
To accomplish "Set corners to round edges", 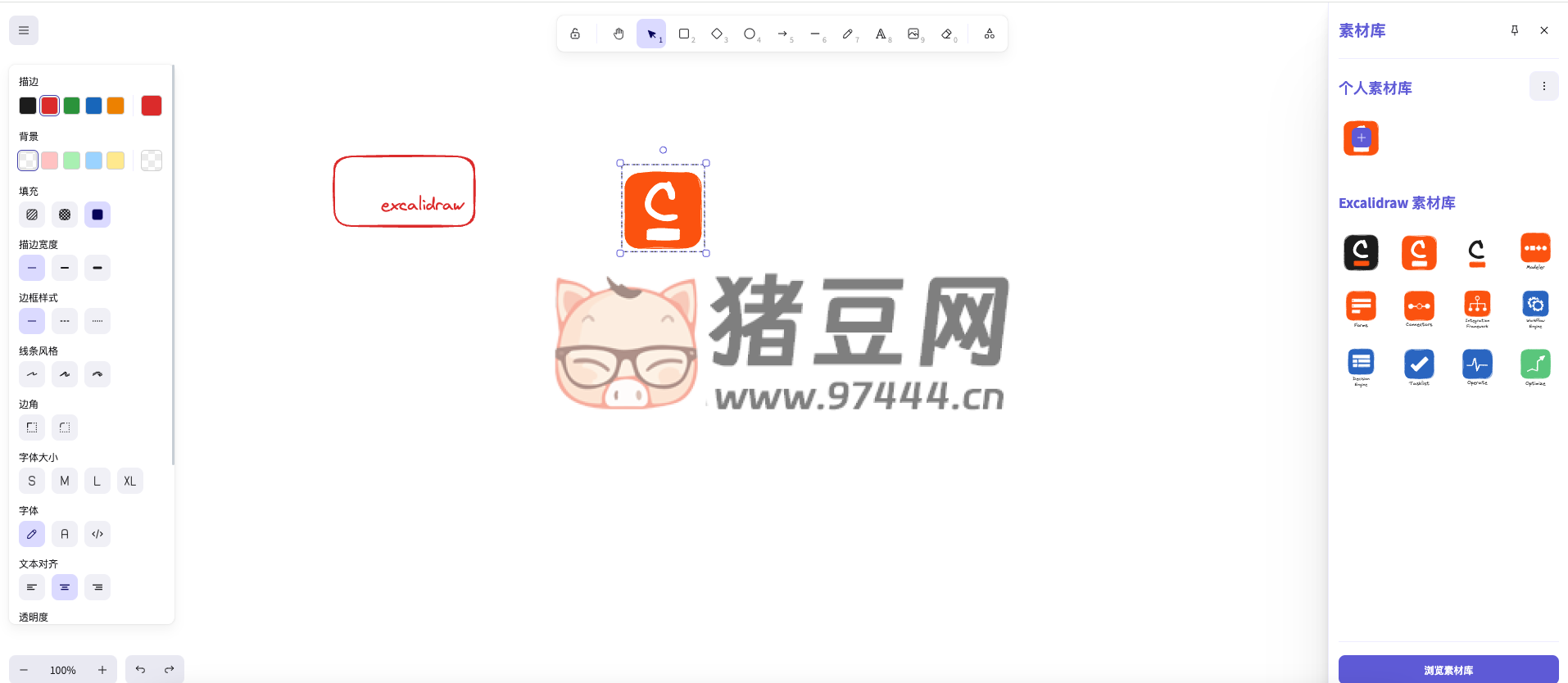I will 65,427.
